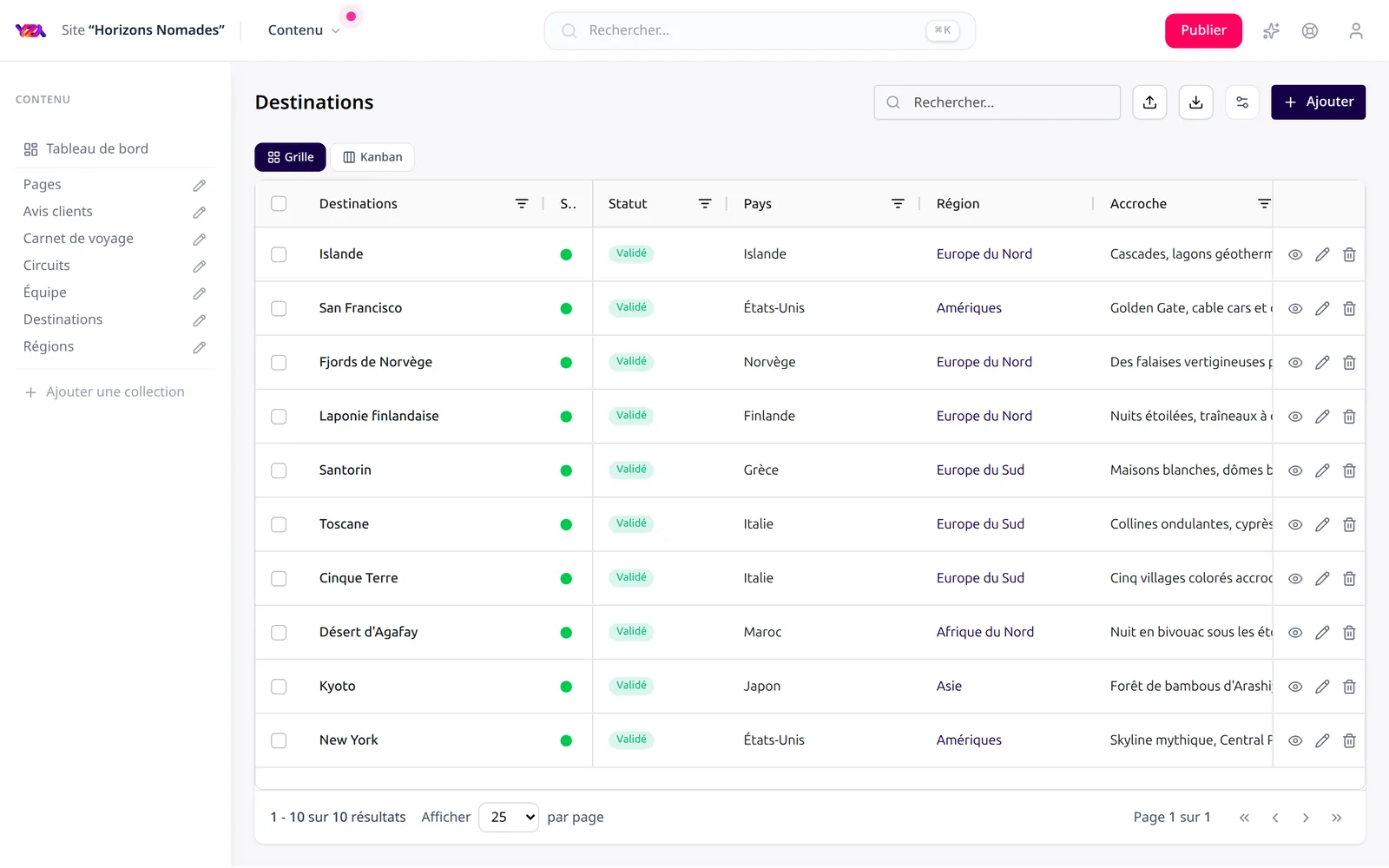Viewport: 1389px width, 868px height.
Task: Delete the Kyoto row with trash icon
Action: [x=1349, y=687]
